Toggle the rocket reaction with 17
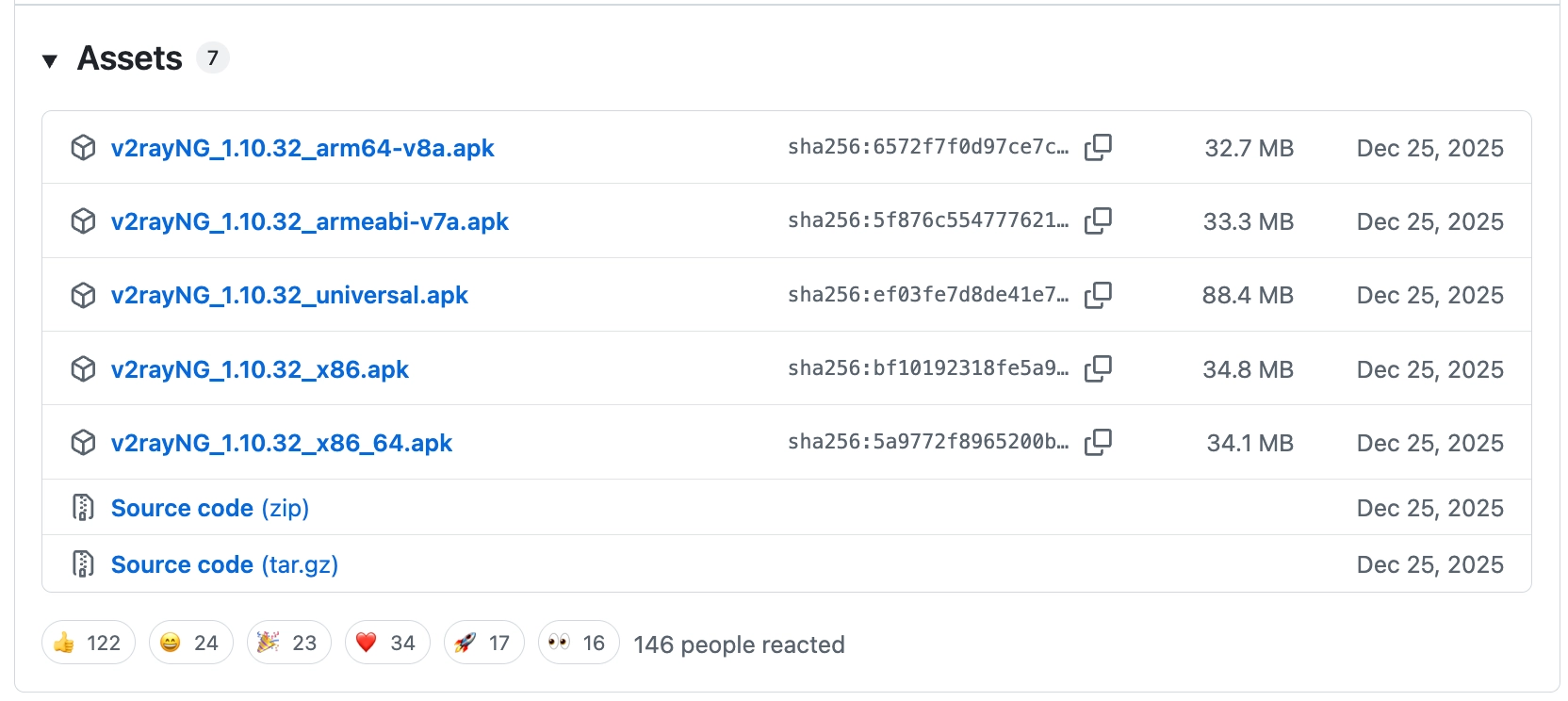The width and height of the screenshot is (1568, 701). point(484,643)
